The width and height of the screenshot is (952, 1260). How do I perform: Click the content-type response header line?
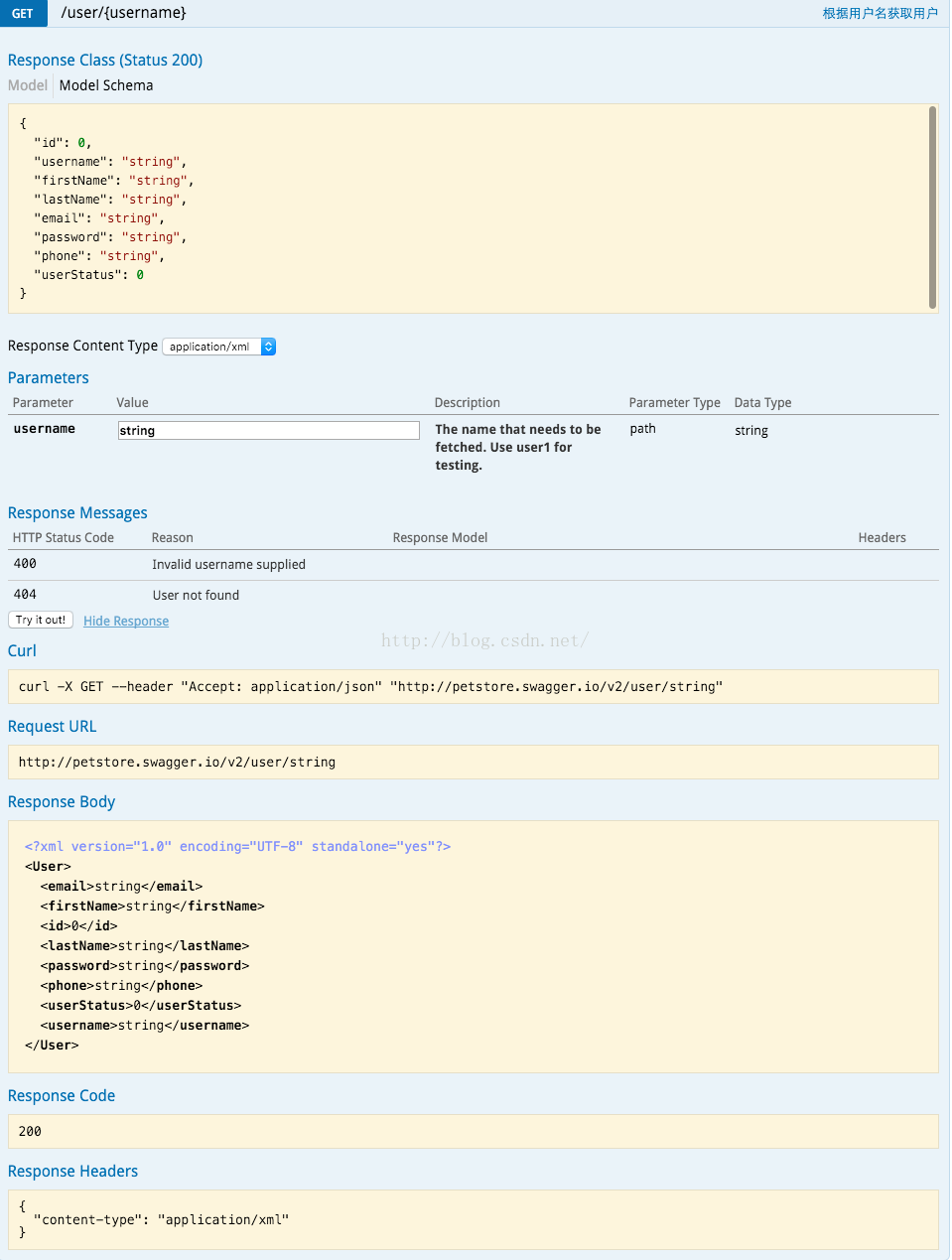[x=161, y=1219]
